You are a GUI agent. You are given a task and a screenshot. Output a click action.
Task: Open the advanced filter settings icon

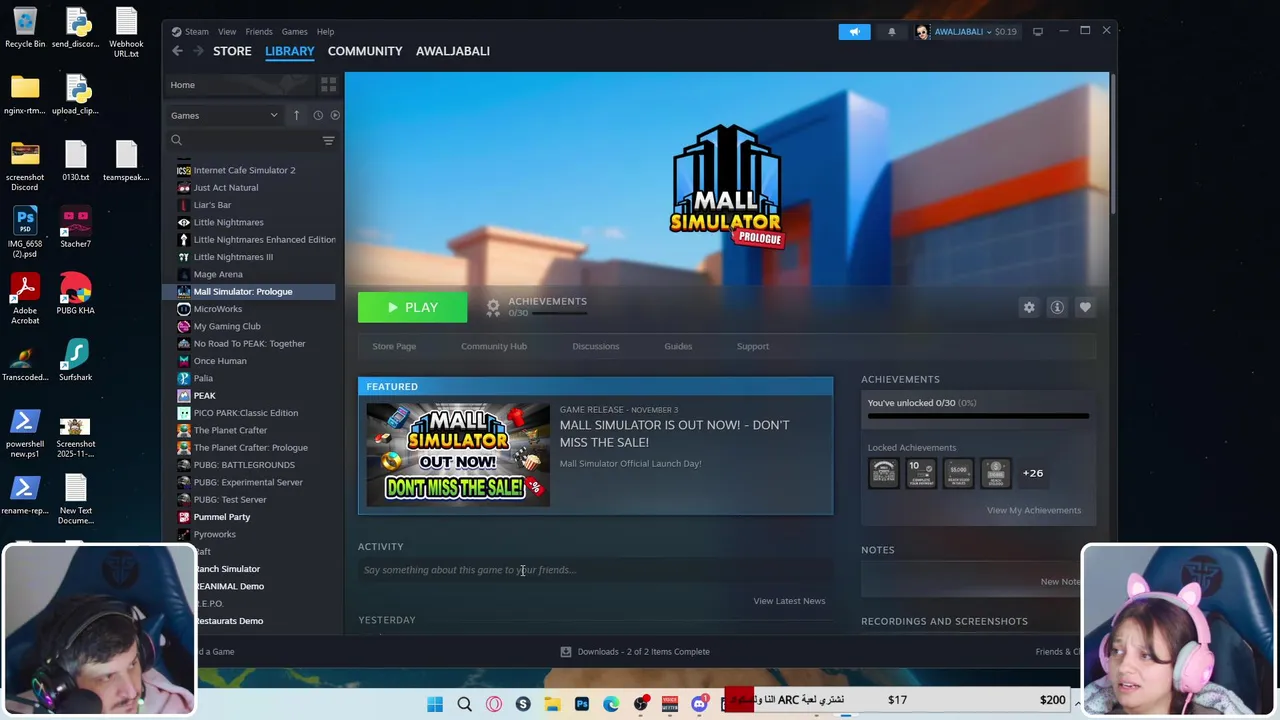coord(328,140)
